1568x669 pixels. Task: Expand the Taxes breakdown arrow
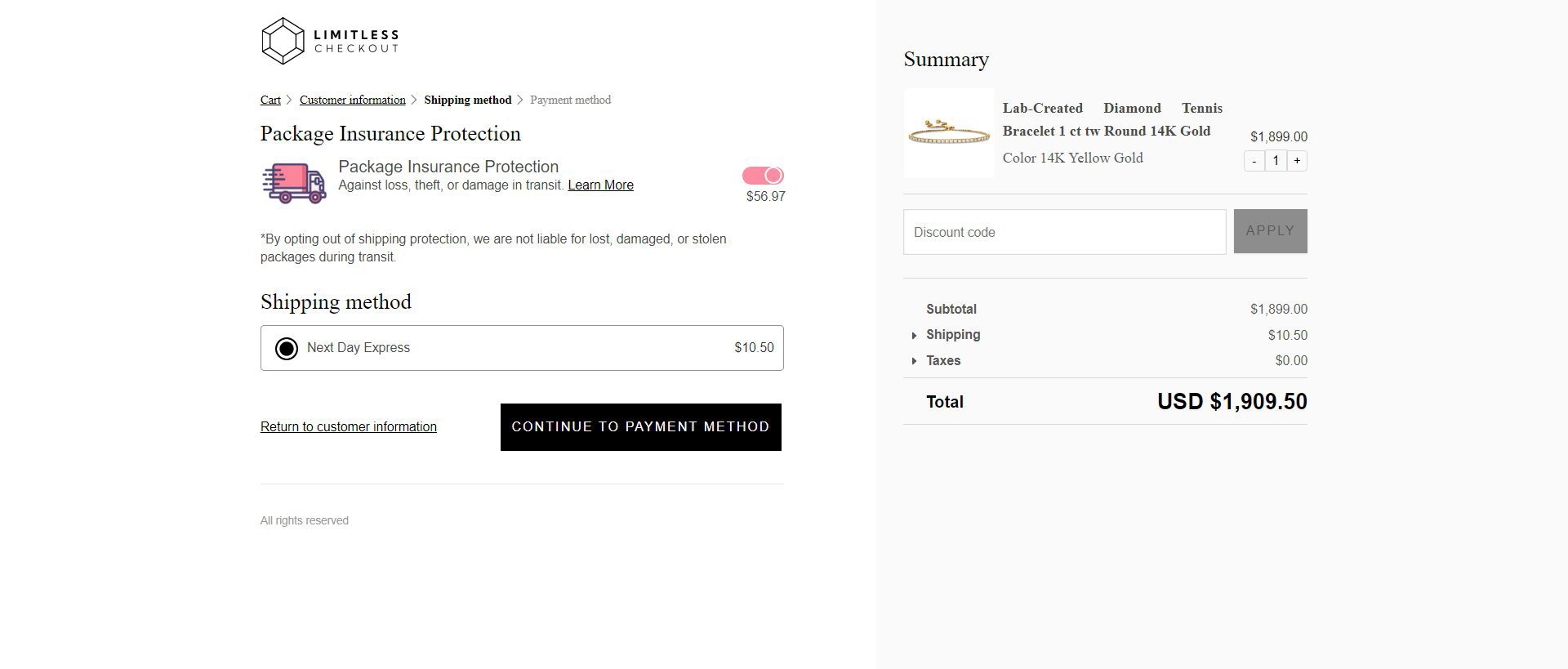pos(914,361)
